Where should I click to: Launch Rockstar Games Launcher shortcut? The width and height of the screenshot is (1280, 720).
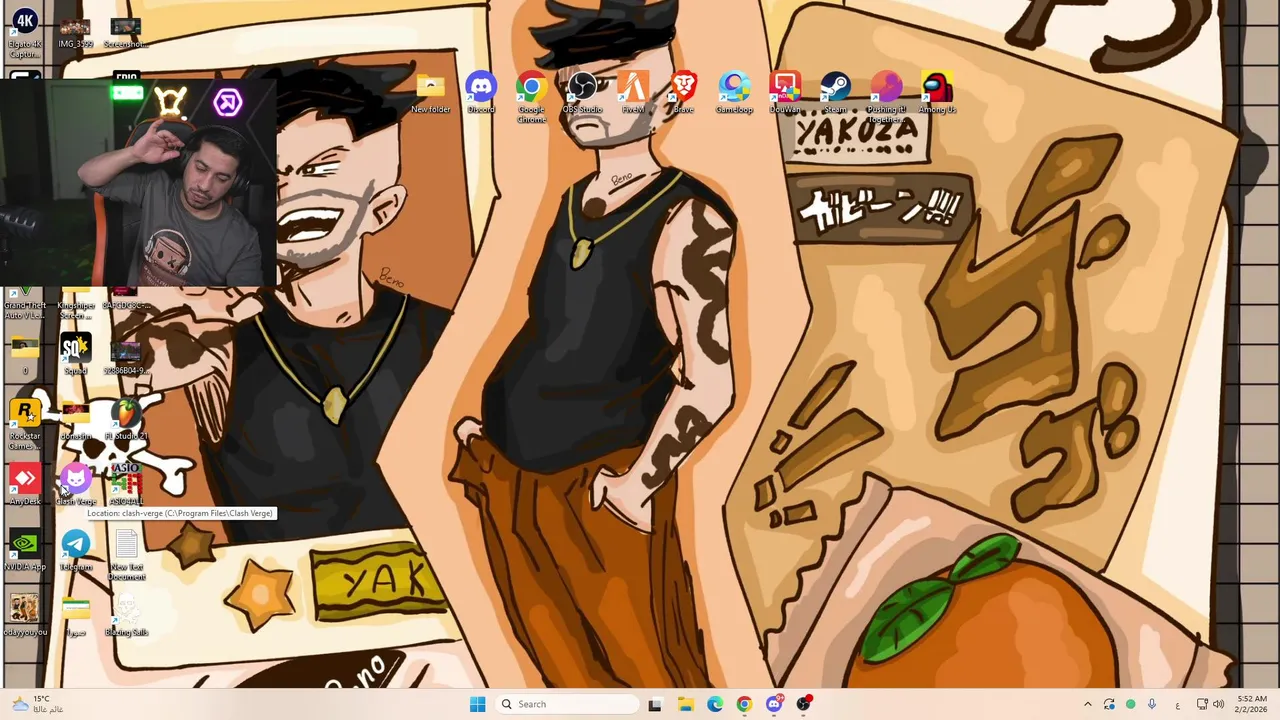pos(25,424)
